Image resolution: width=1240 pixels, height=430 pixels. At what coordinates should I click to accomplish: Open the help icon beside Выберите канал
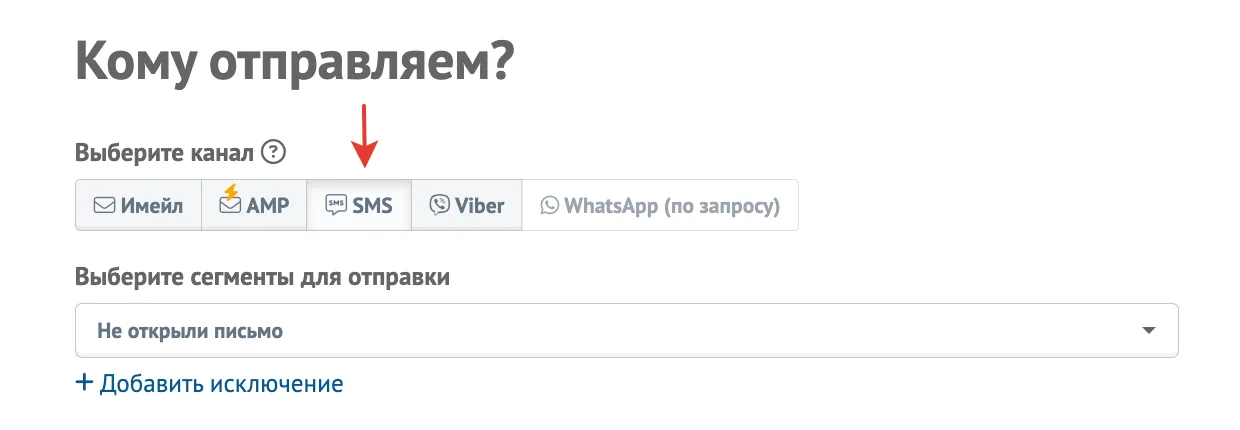[x=273, y=153]
